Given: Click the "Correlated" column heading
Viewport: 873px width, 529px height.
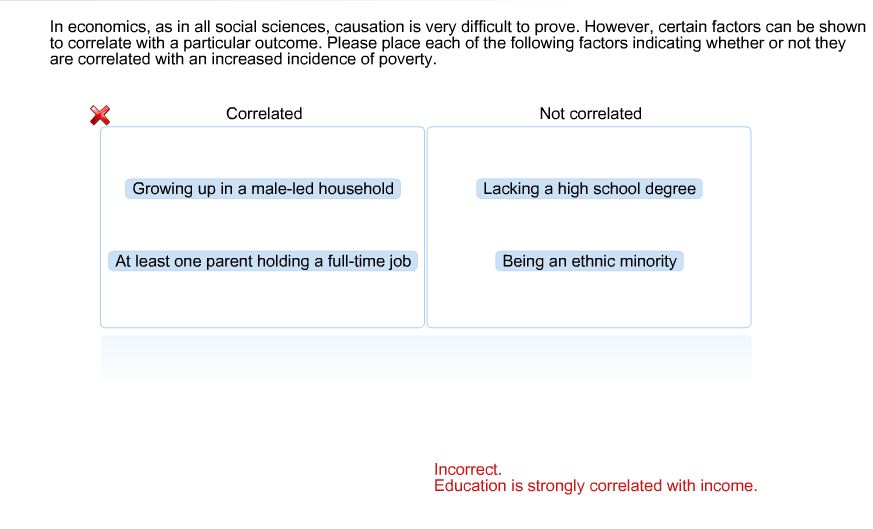Looking at the screenshot, I should [x=264, y=114].
